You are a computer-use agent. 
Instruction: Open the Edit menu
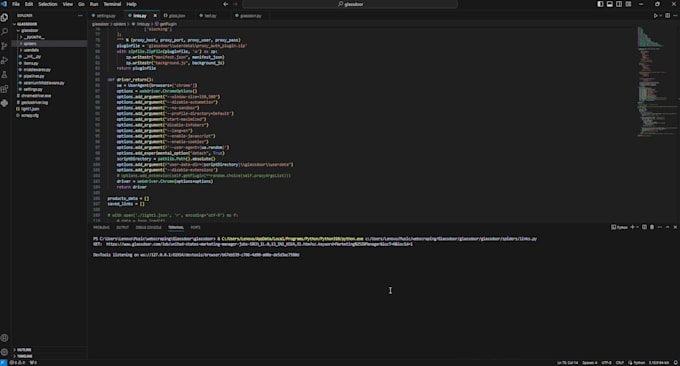29,4
